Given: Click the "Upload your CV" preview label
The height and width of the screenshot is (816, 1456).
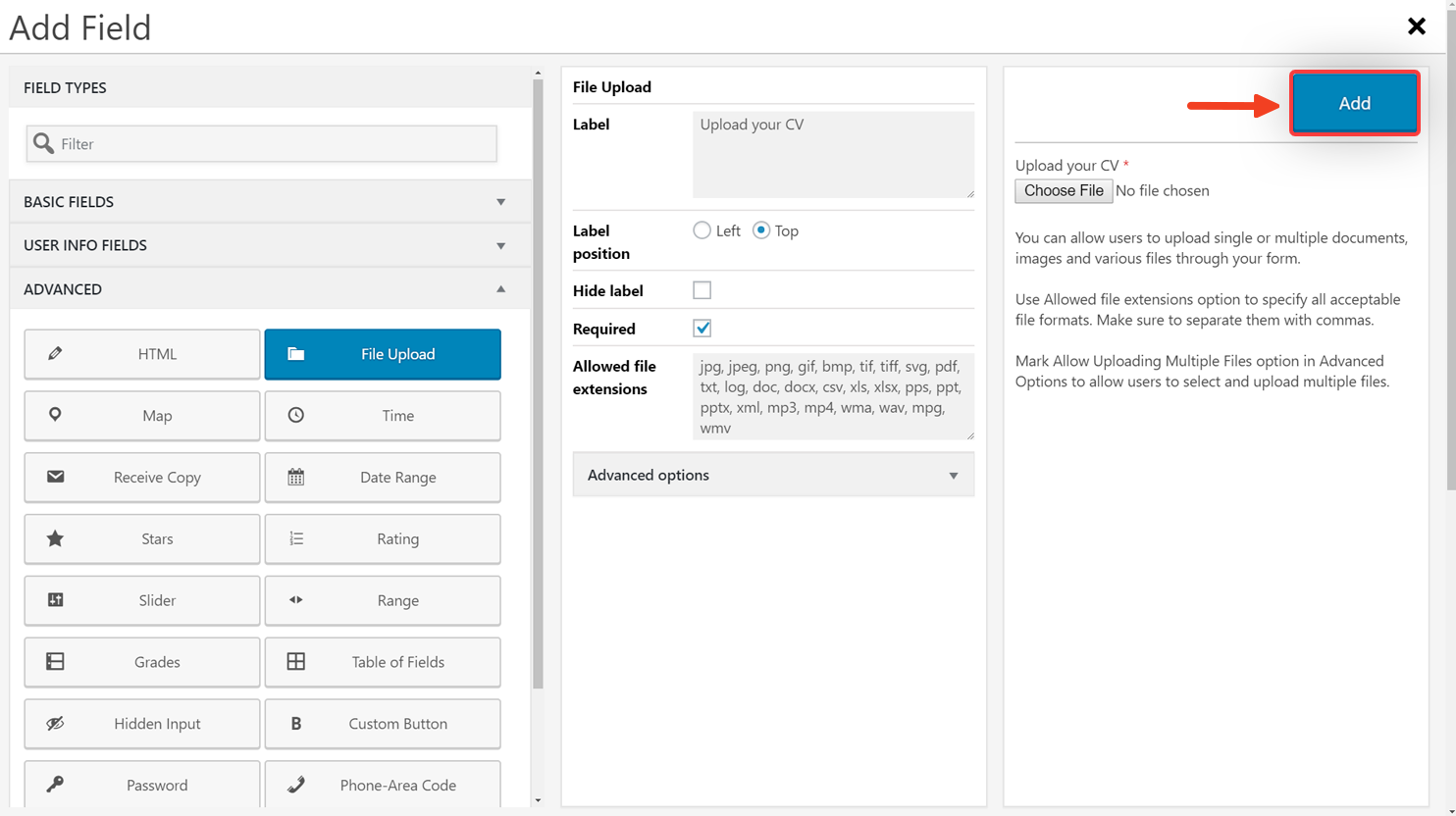Looking at the screenshot, I should tap(1066, 165).
